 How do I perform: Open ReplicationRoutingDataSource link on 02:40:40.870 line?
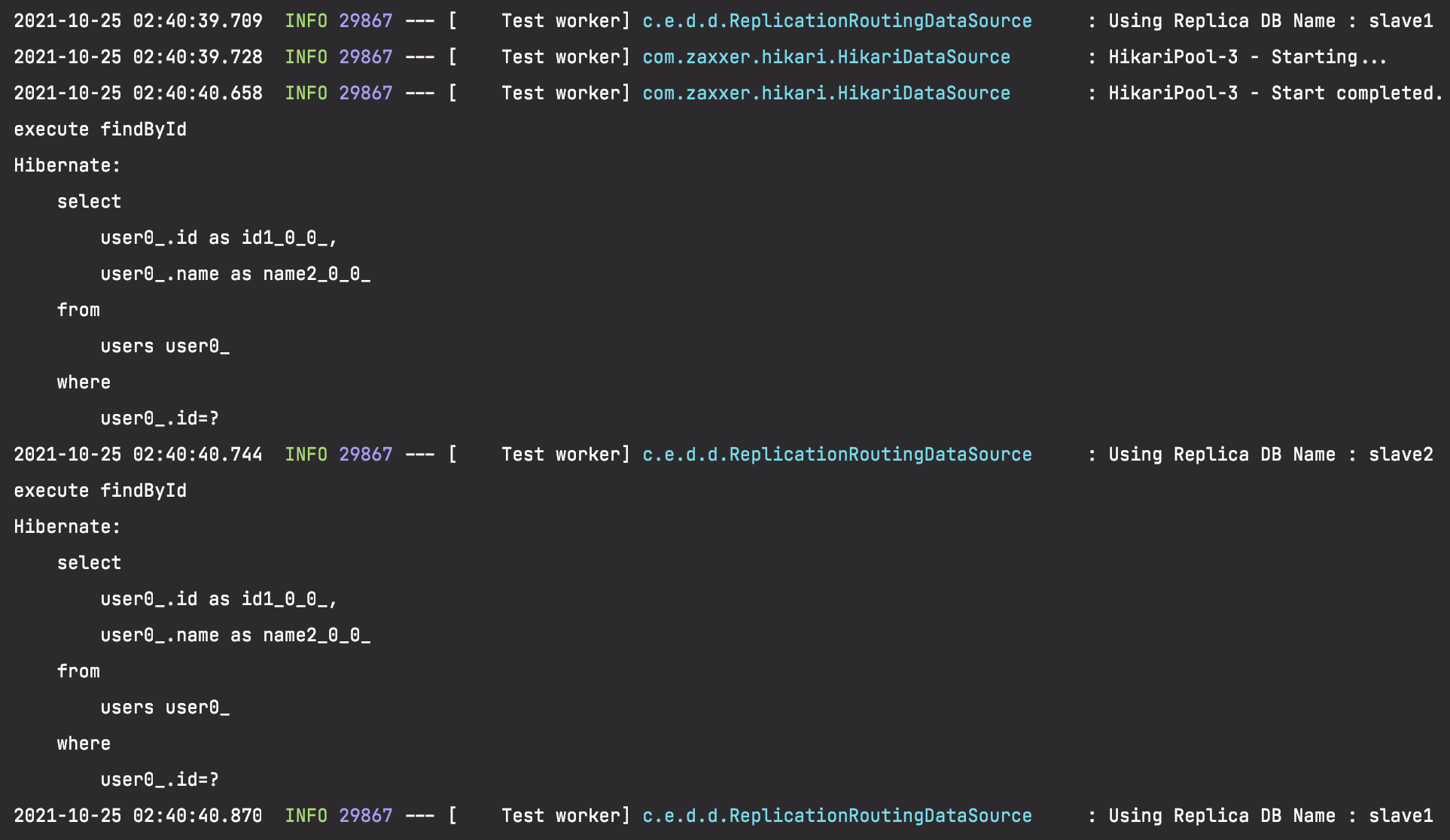836,816
